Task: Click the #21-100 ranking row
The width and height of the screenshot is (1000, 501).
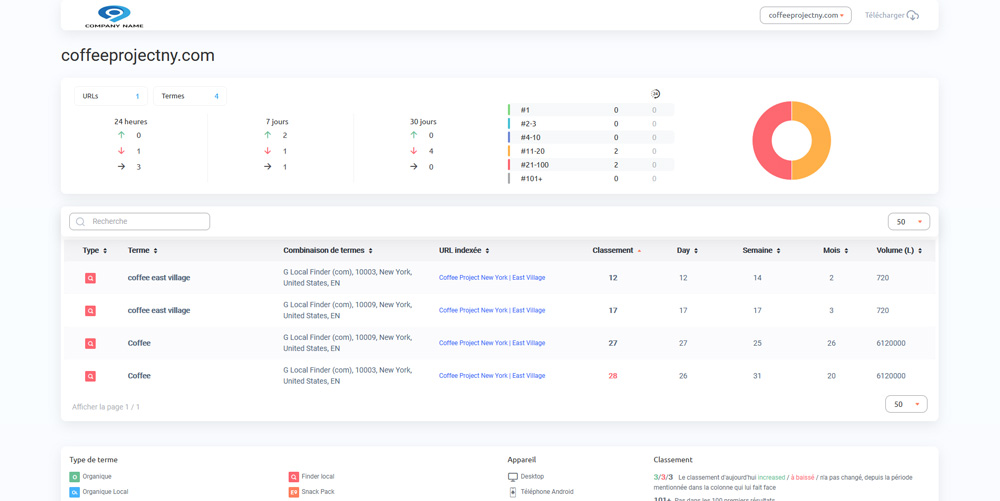Action: click(x=591, y=165)
